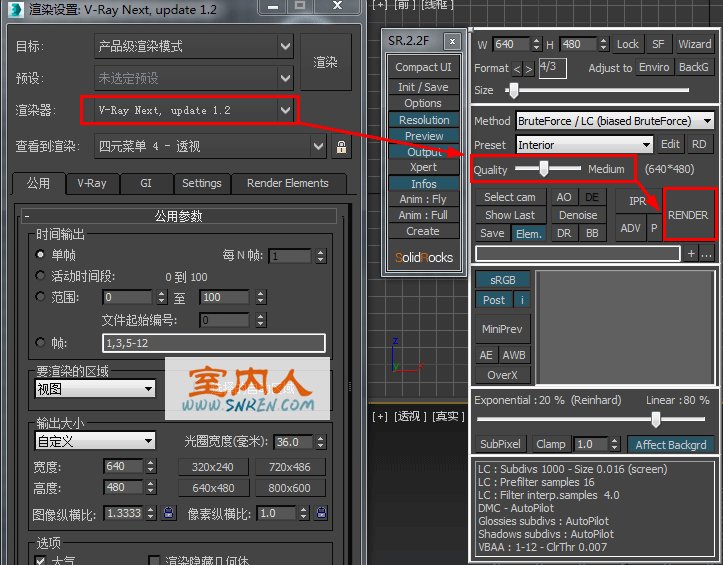Click the width field showing 640 in render settings
This screenshot has height=565, width=723.
point(123,466)
